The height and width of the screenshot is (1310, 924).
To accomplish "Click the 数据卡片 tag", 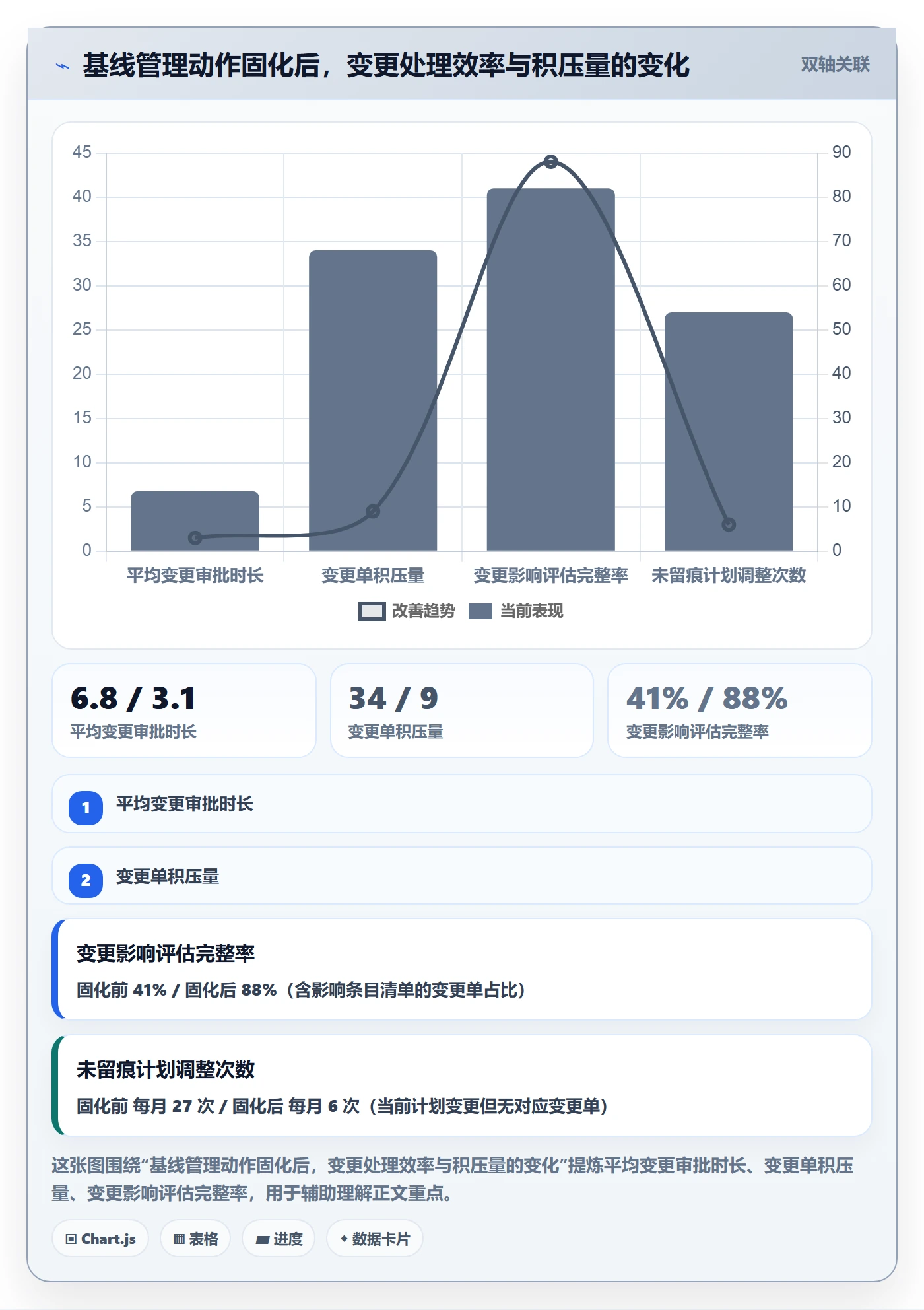I will (375, 1239).
